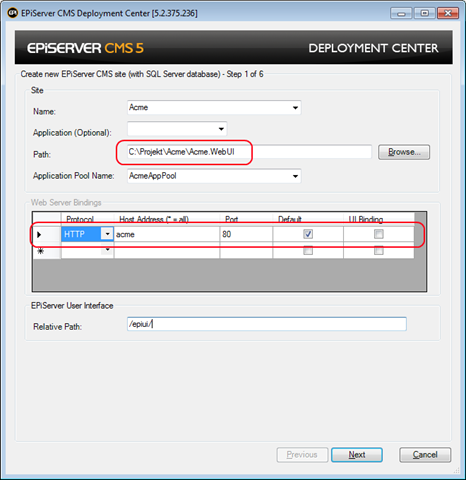Open the protocol dropdown in the new row
The height and width of the screenshot is (480, 466).
coord(107,250)
